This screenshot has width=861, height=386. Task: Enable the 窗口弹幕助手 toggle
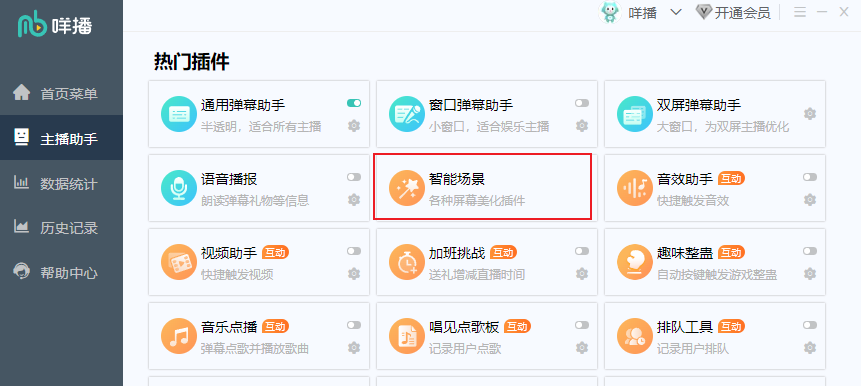click(582, 103)
